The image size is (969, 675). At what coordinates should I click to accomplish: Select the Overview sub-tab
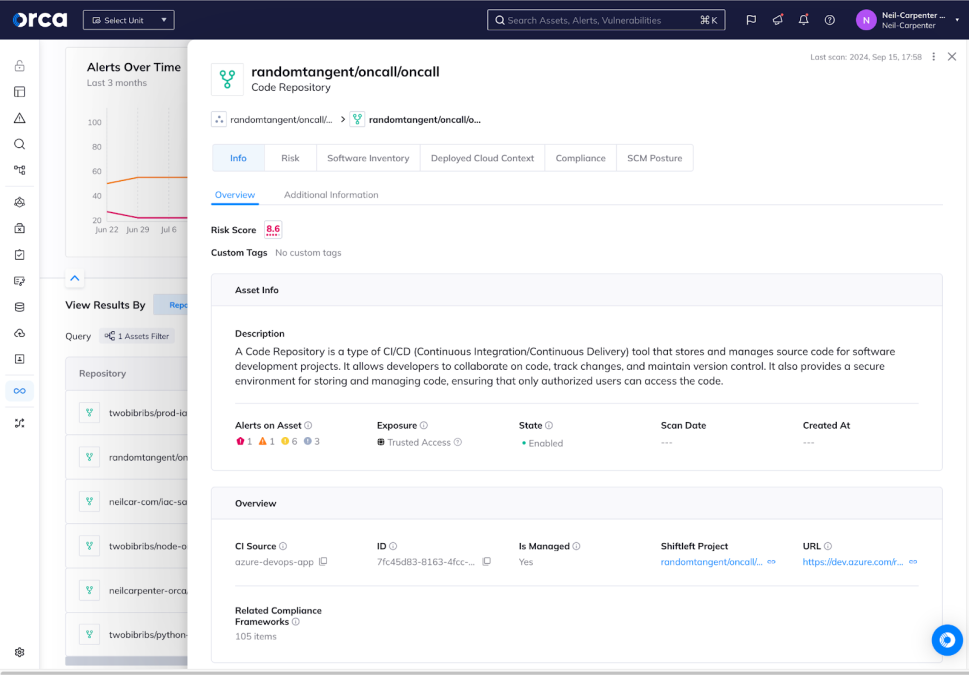235,195
